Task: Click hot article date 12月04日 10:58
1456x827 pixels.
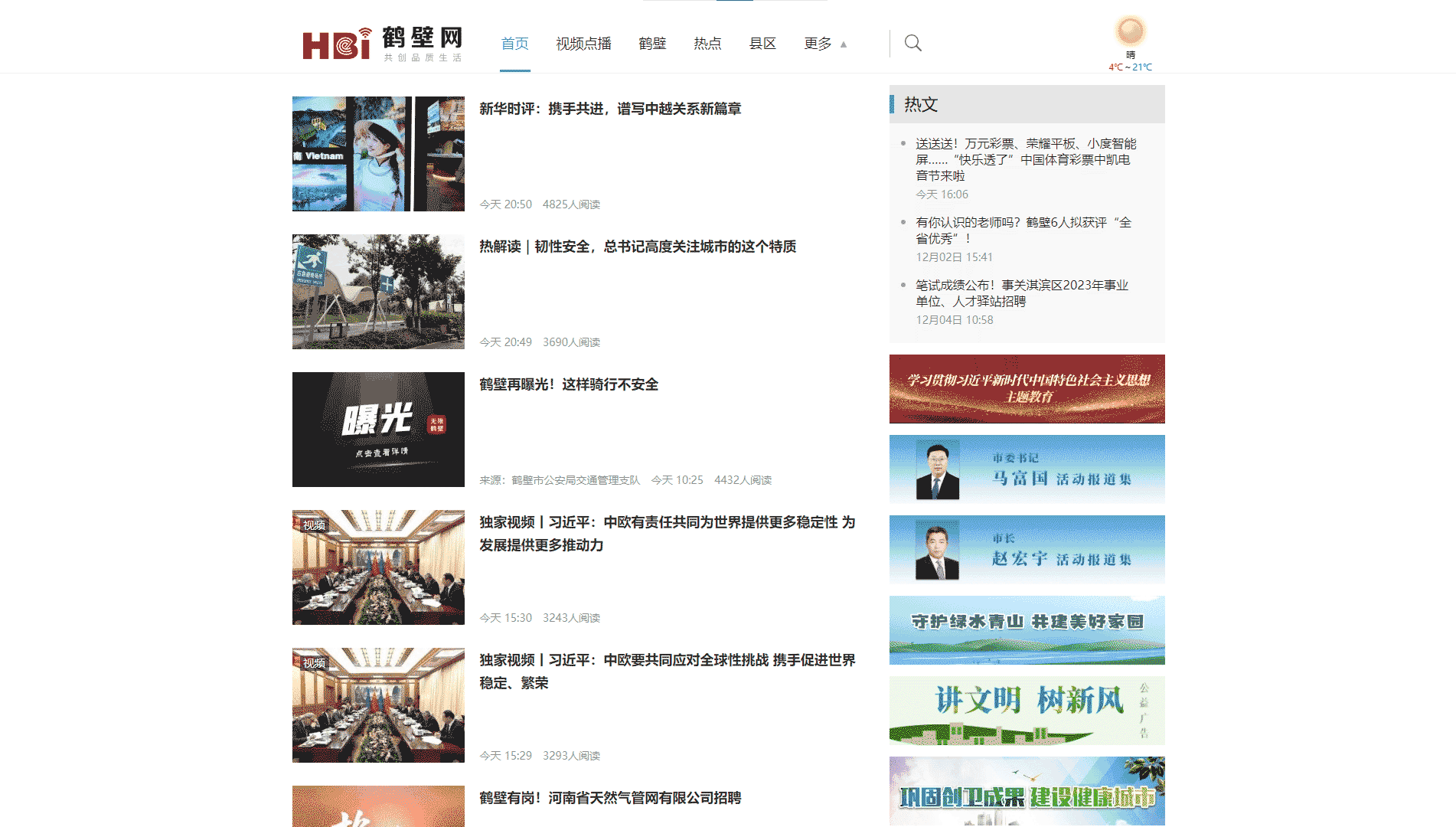Action: pos(955,320)
